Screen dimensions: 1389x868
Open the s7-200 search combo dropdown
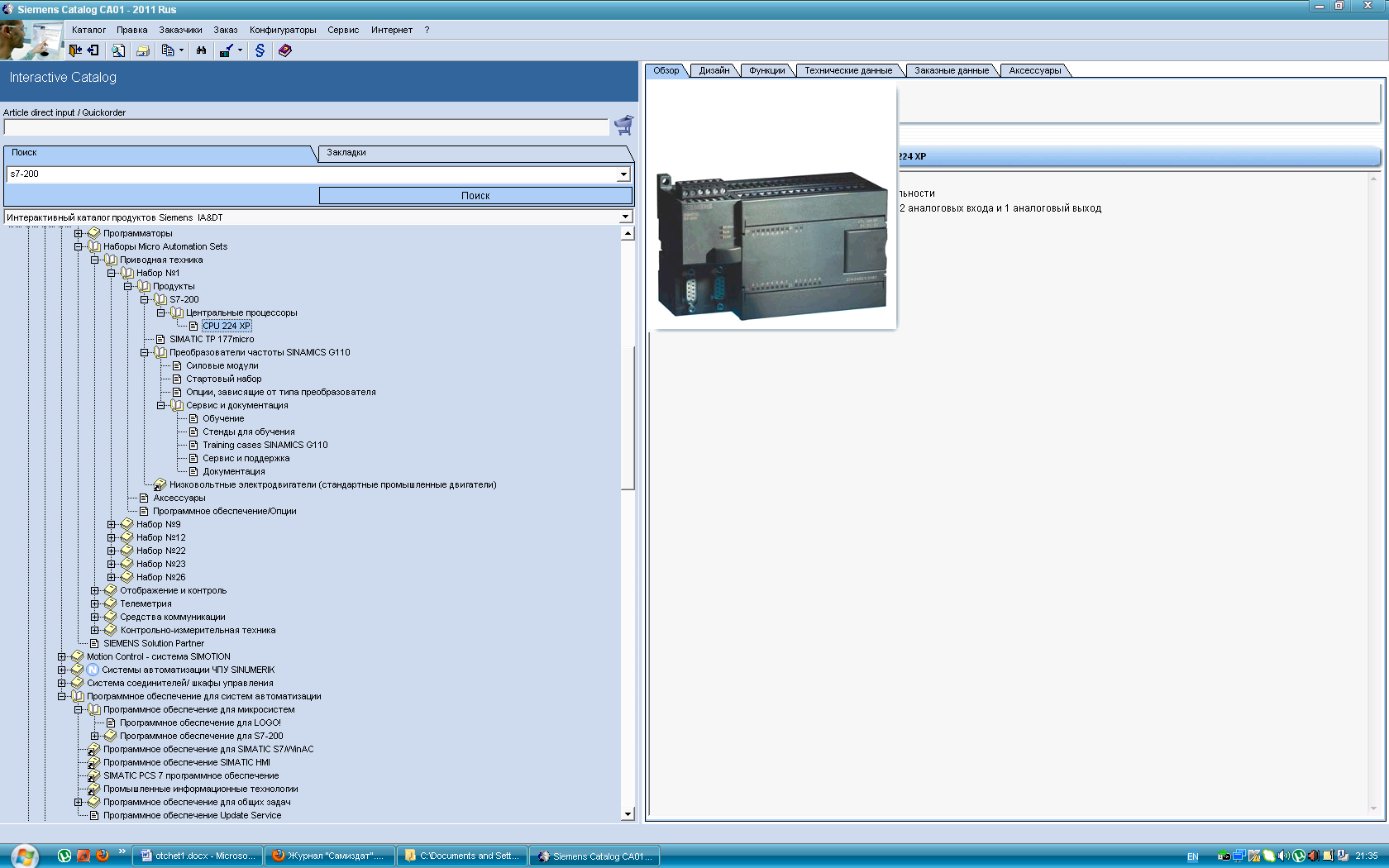[x=623, y=174]
